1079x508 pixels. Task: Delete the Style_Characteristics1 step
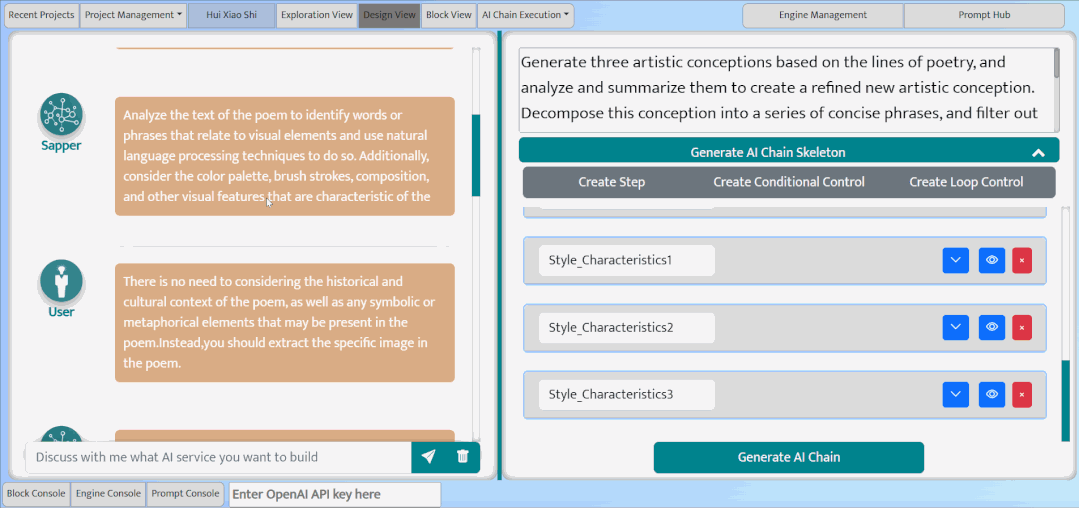click(1022, 261)
